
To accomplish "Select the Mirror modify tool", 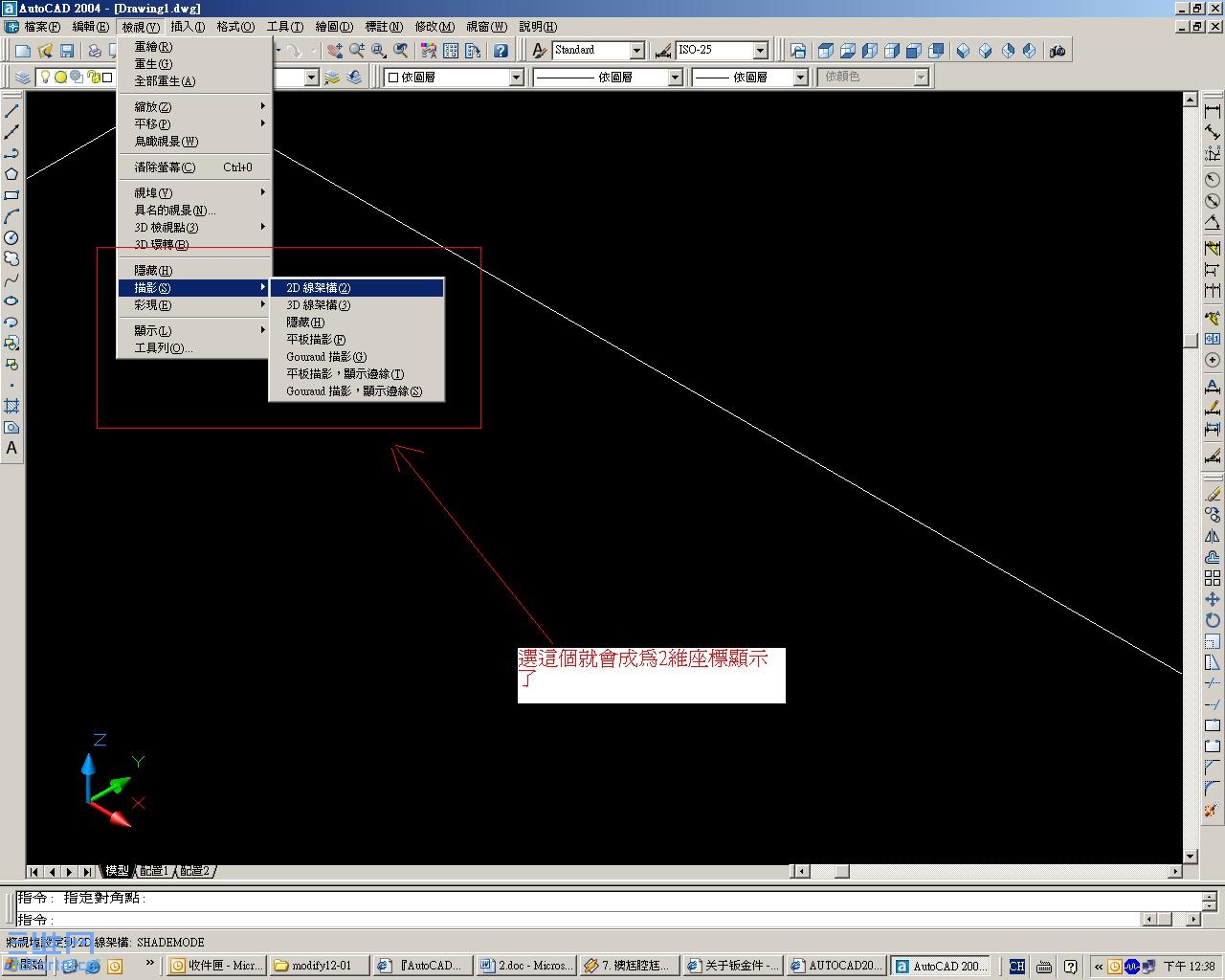I will (x=1213, y=536).
